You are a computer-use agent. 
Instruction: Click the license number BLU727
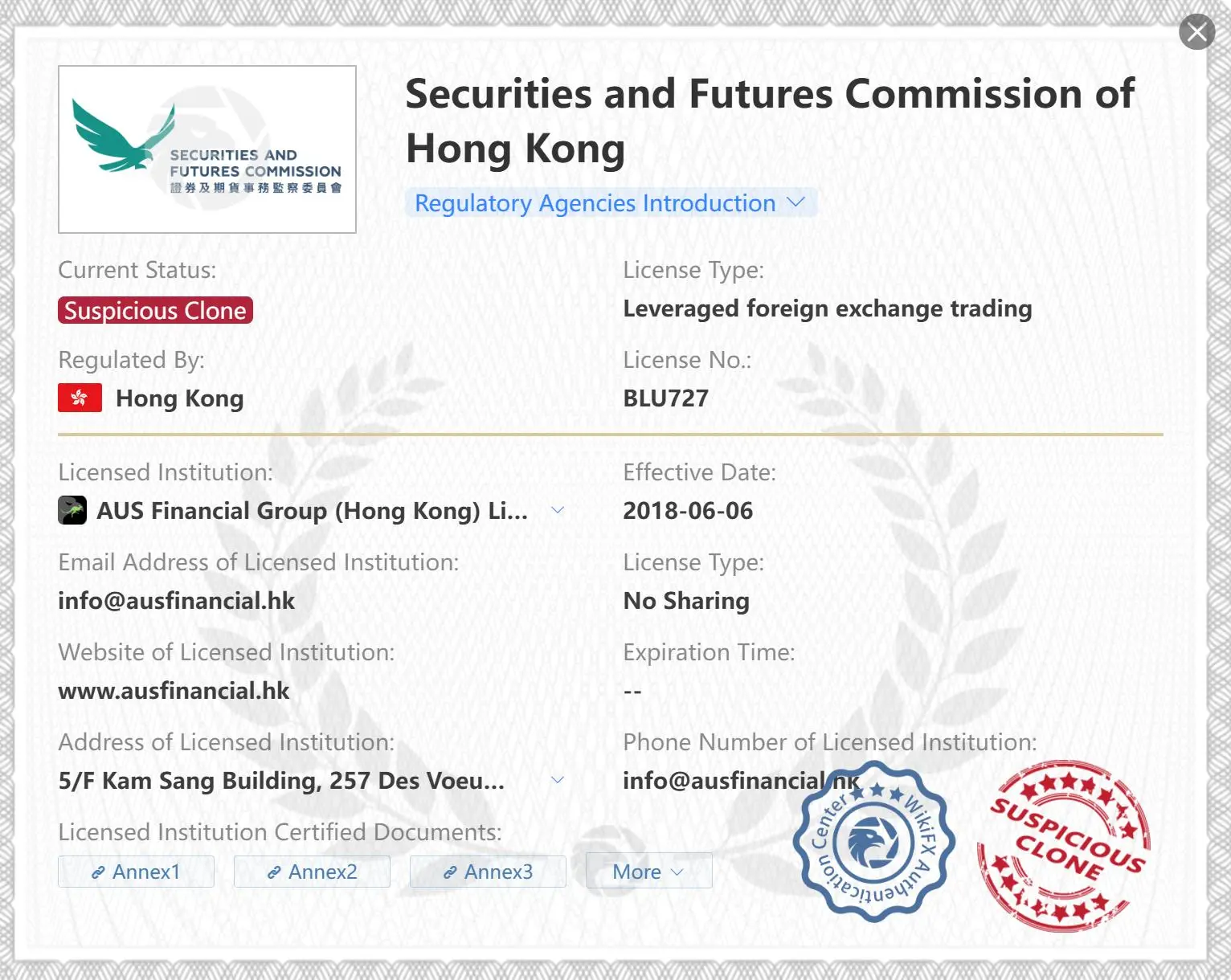point(666,398)
